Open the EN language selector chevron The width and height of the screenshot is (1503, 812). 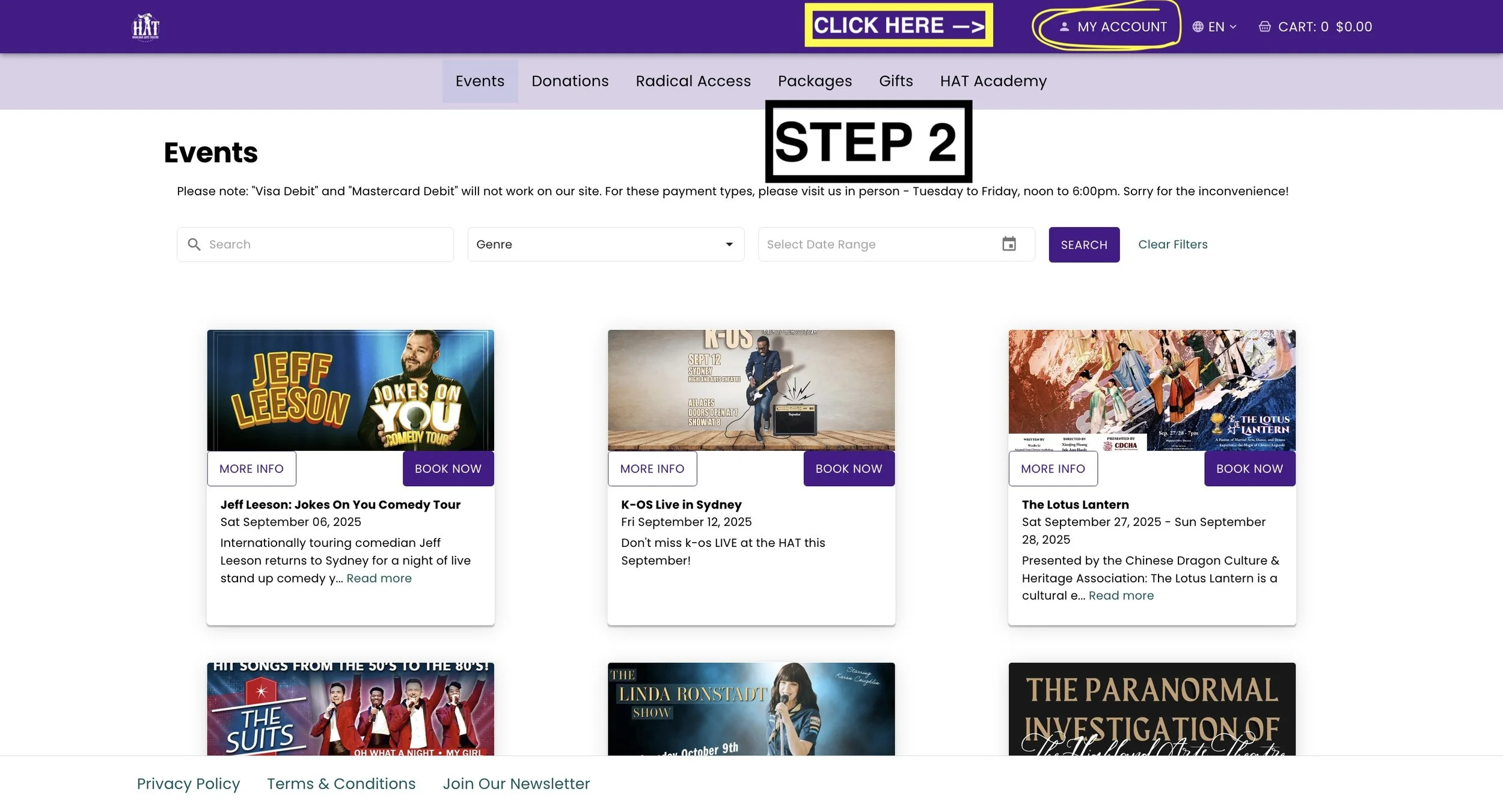click(x=1233, y=27)
